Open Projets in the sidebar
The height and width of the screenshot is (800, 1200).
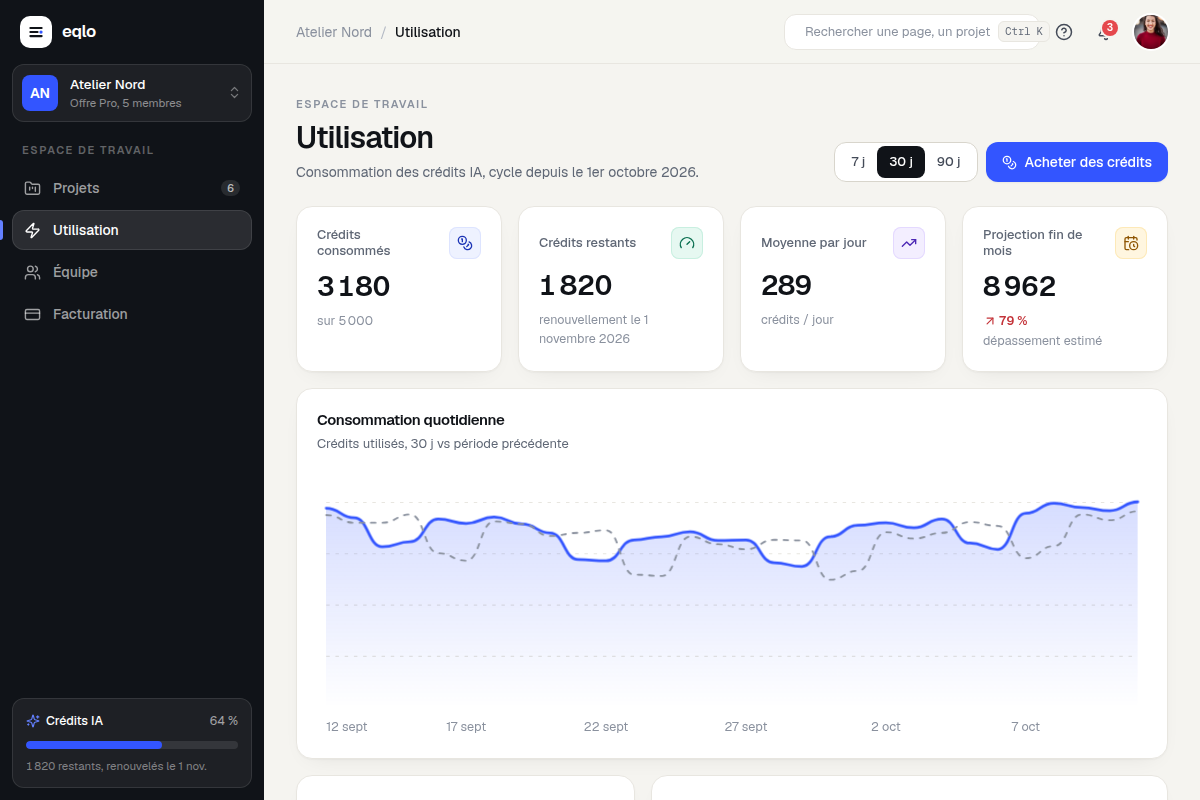pyautogui.click(x=132, y=188)
